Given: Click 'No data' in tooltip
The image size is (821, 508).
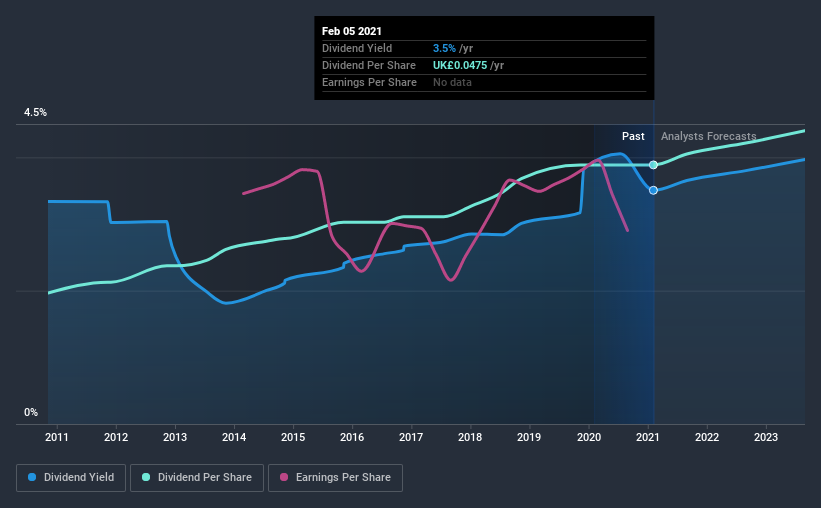Looking at the screenshot, I should tap(452, 82).
